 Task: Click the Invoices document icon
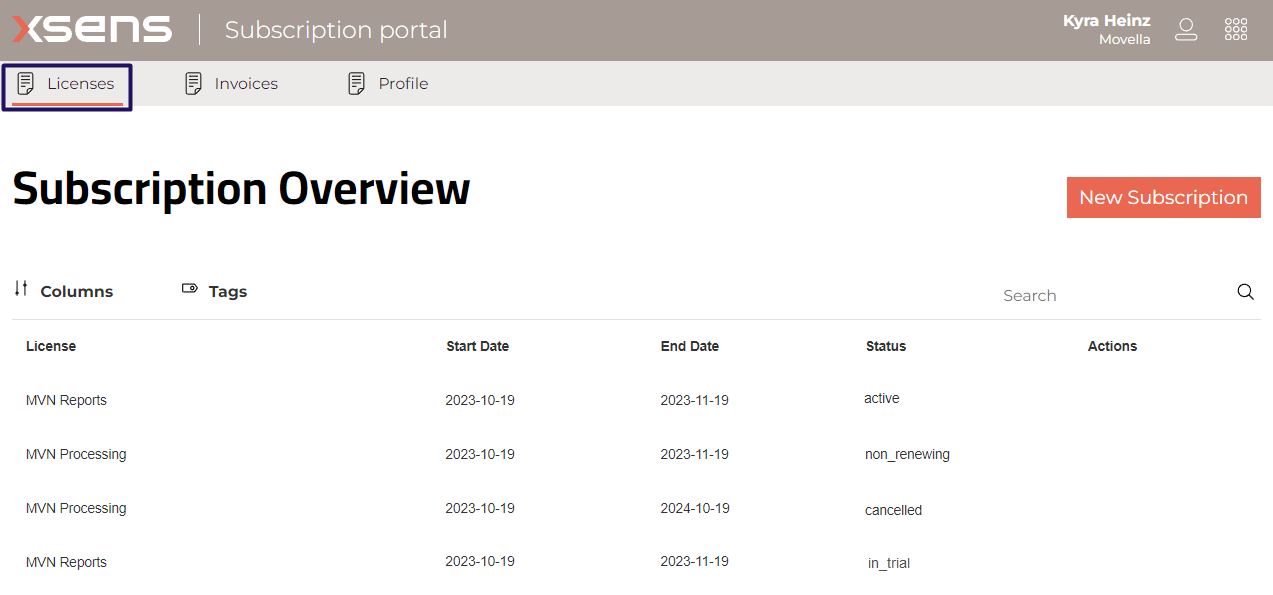coord(192,83)
